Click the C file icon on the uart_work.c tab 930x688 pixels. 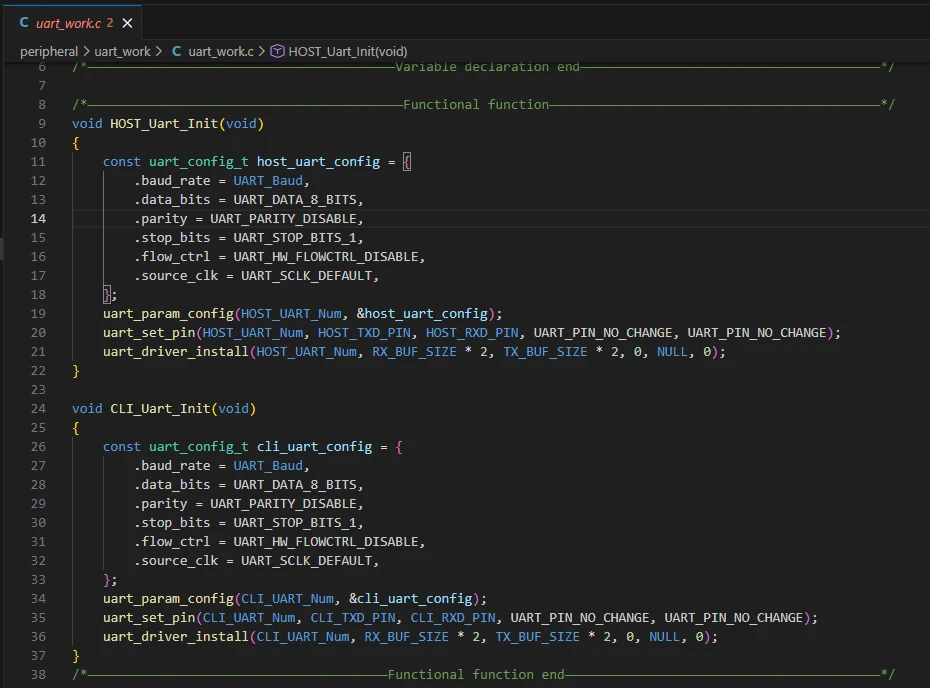coord(24,22)
